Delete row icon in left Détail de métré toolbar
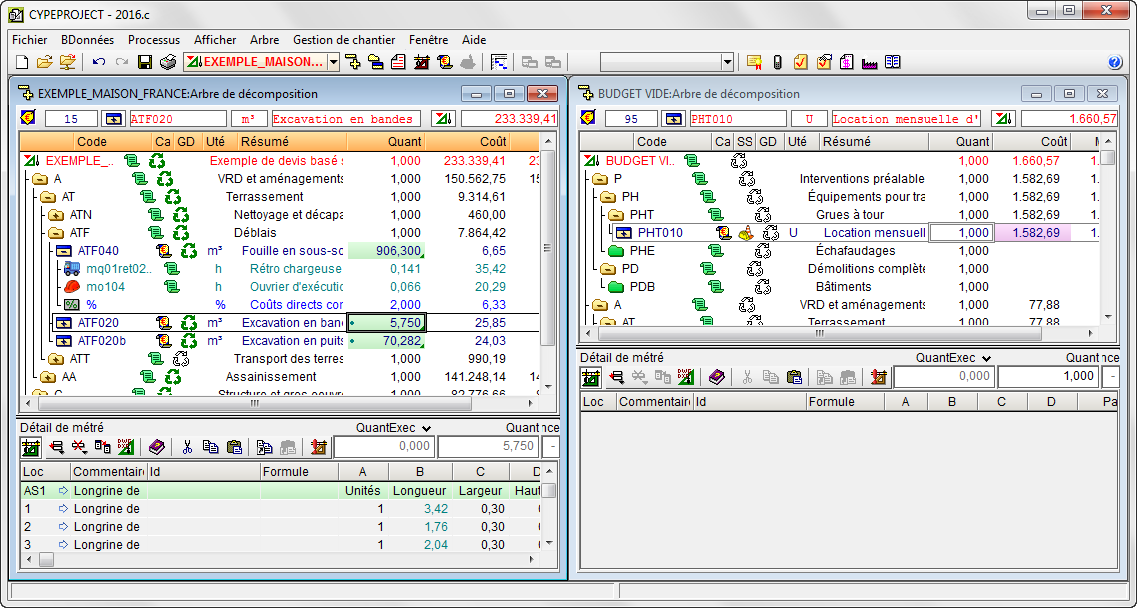This screenshot has height=608, width=1137. coord(79,447)
